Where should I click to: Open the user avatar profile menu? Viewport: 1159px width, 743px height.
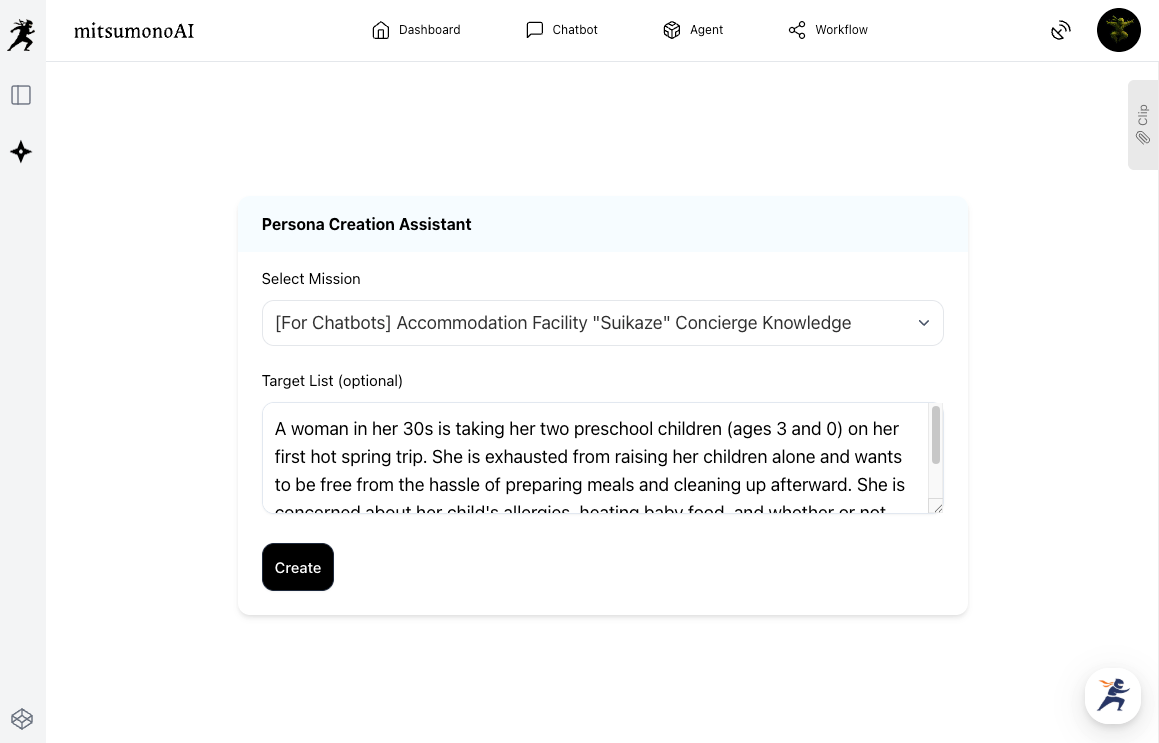click(1118, 30)
